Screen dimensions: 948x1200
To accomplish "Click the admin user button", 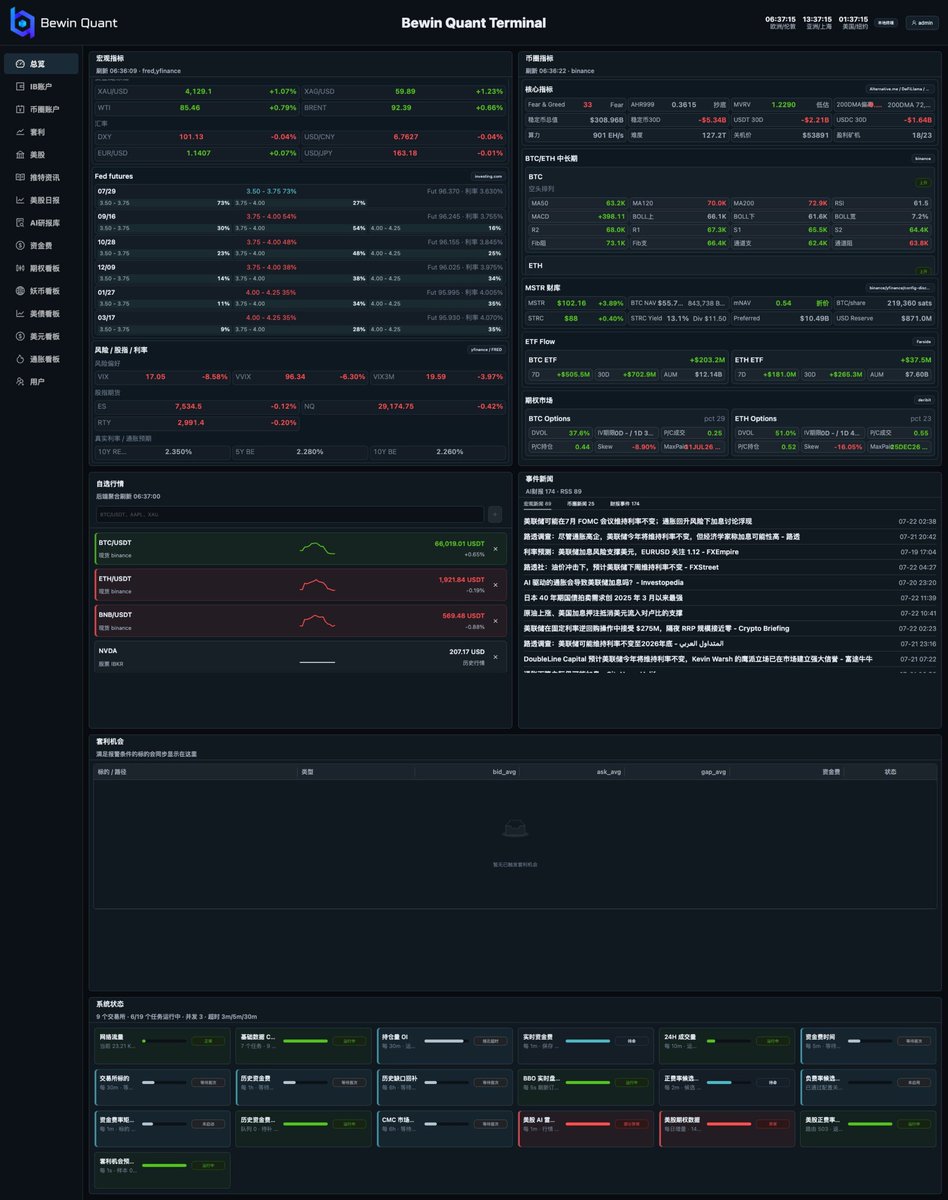I will [921, 22].
